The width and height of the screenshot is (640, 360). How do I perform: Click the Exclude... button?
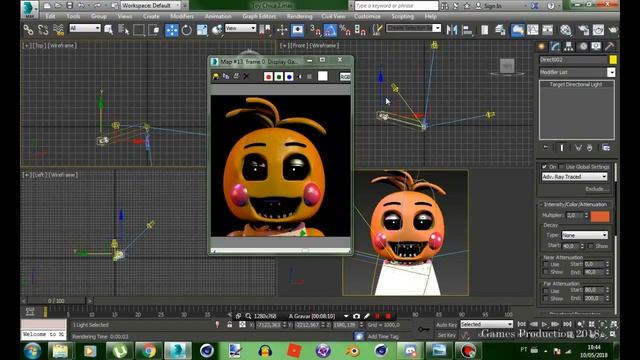point(596,189)
